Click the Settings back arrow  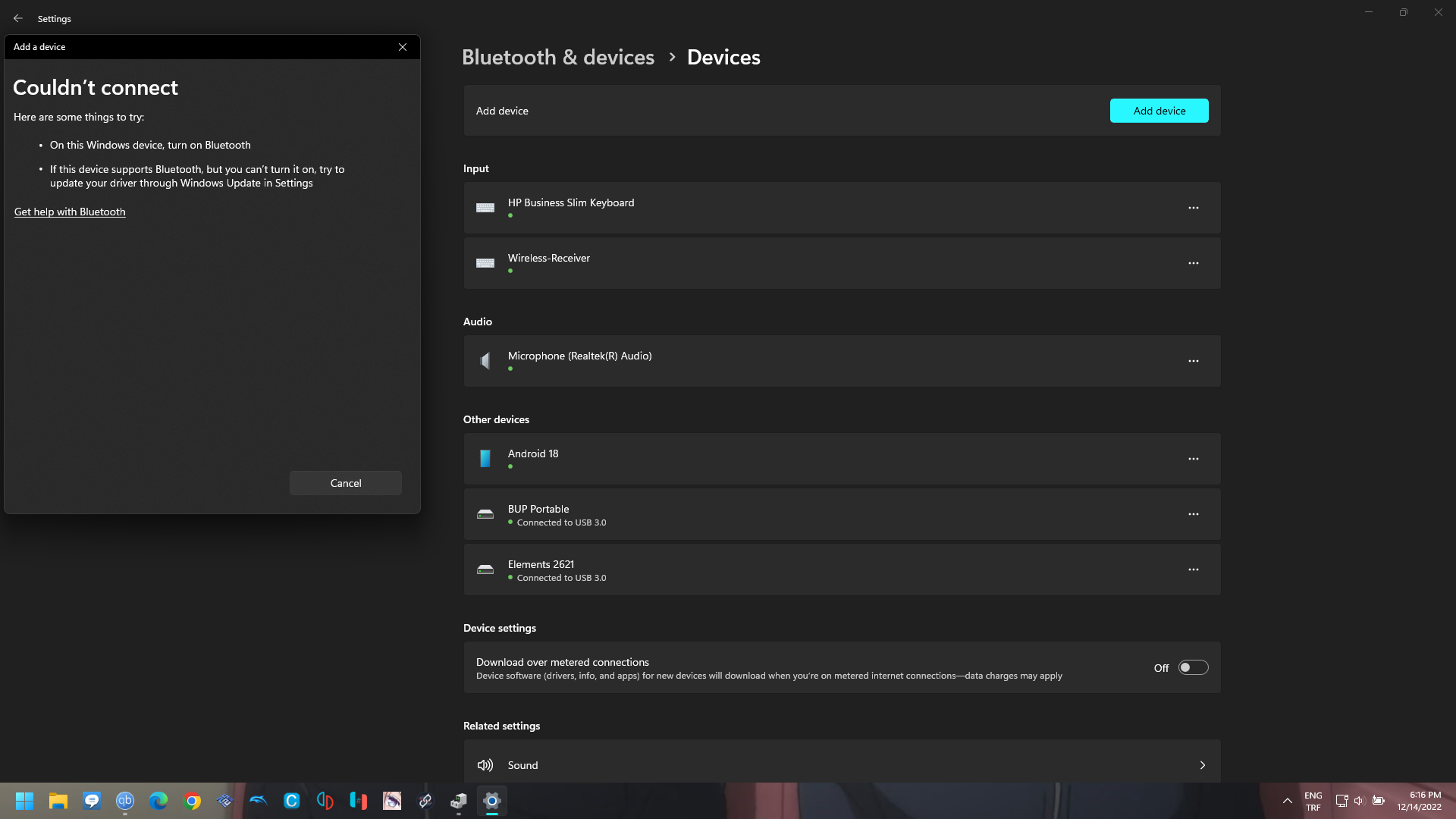tap(18, 18)
